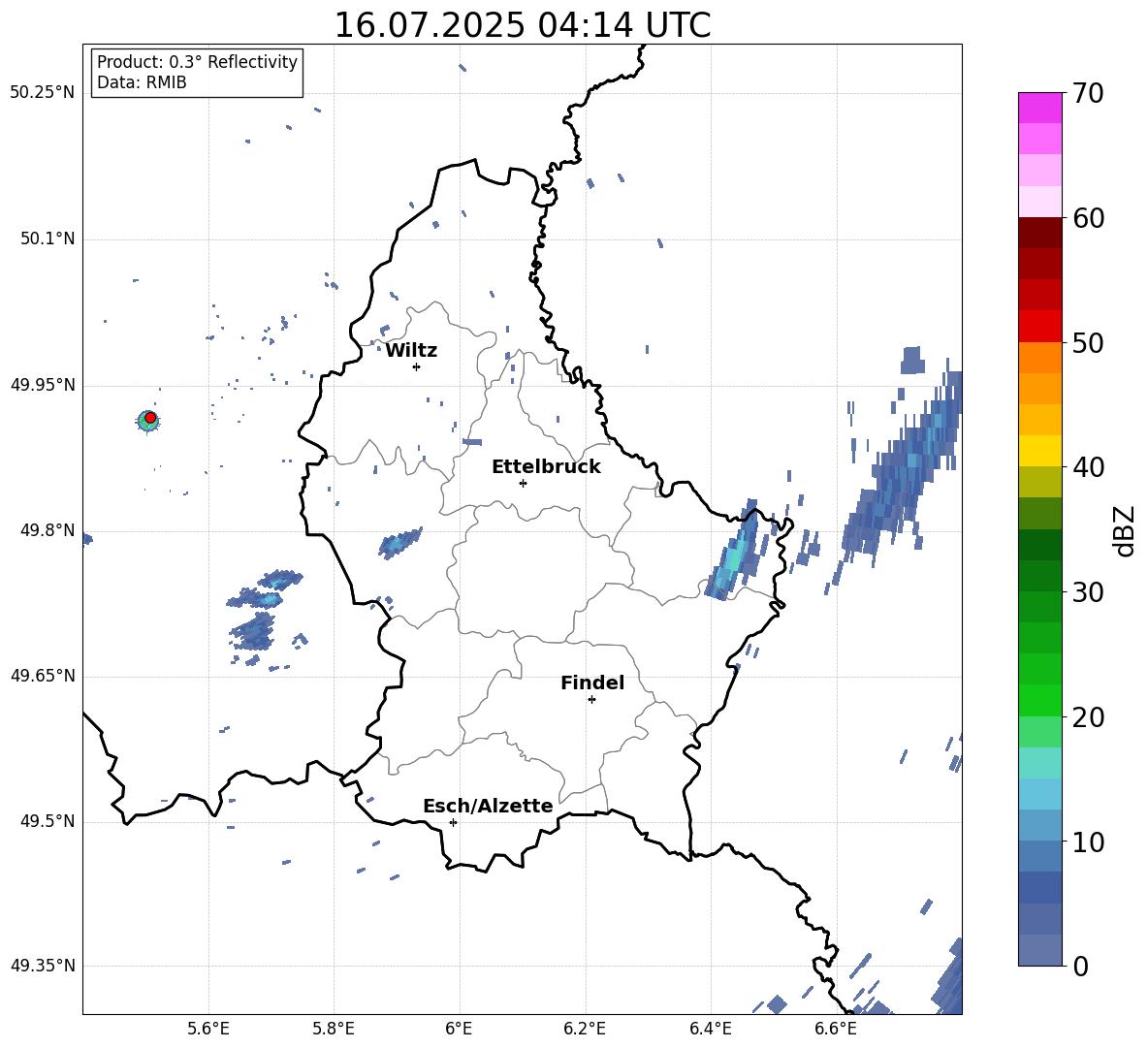
Task: Click the bright red swatch just above 50 dBZ
Action: coord(1039,327)
